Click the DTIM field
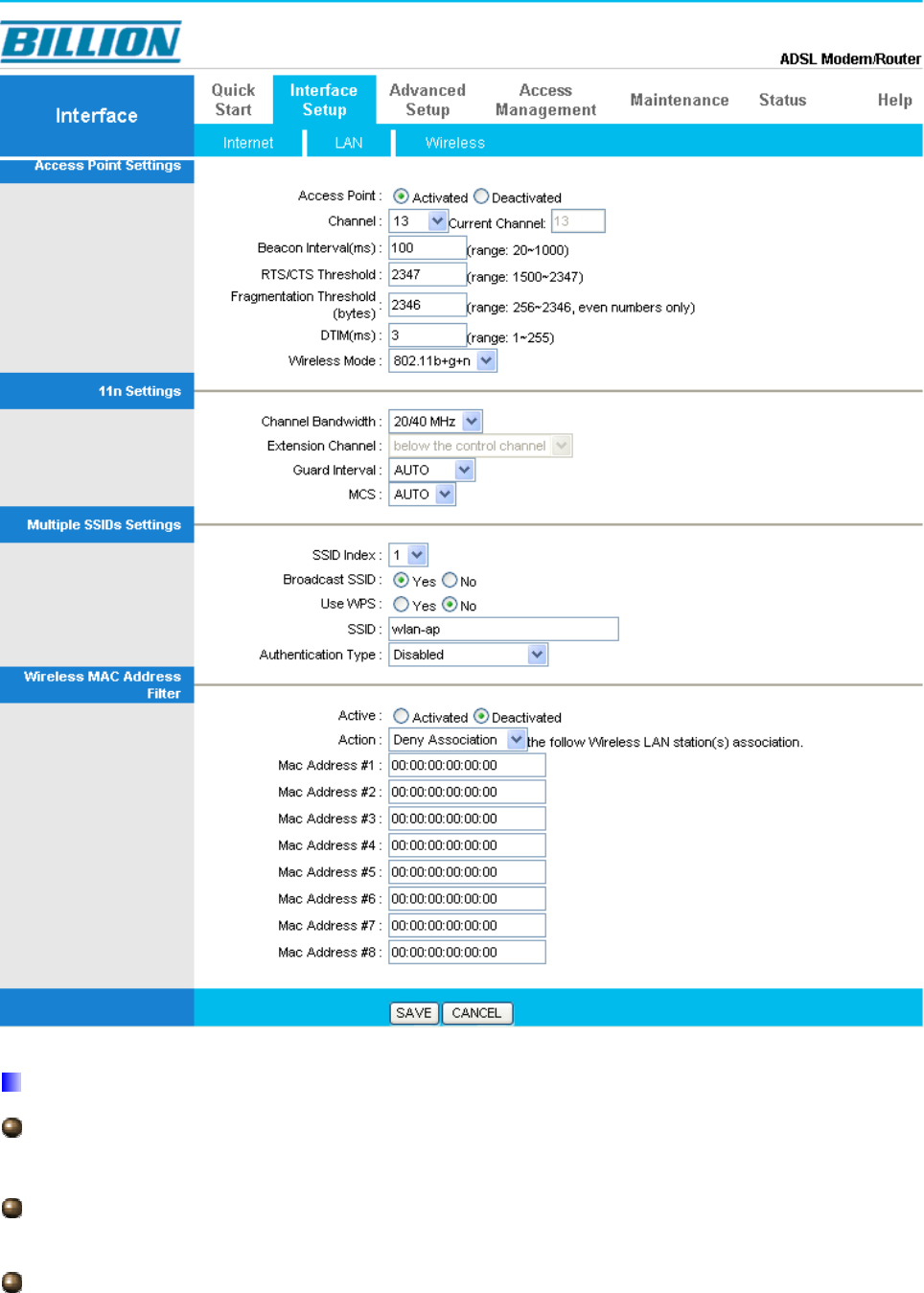Viewport: 924px width, 1293px height. (x=427, y=335)
